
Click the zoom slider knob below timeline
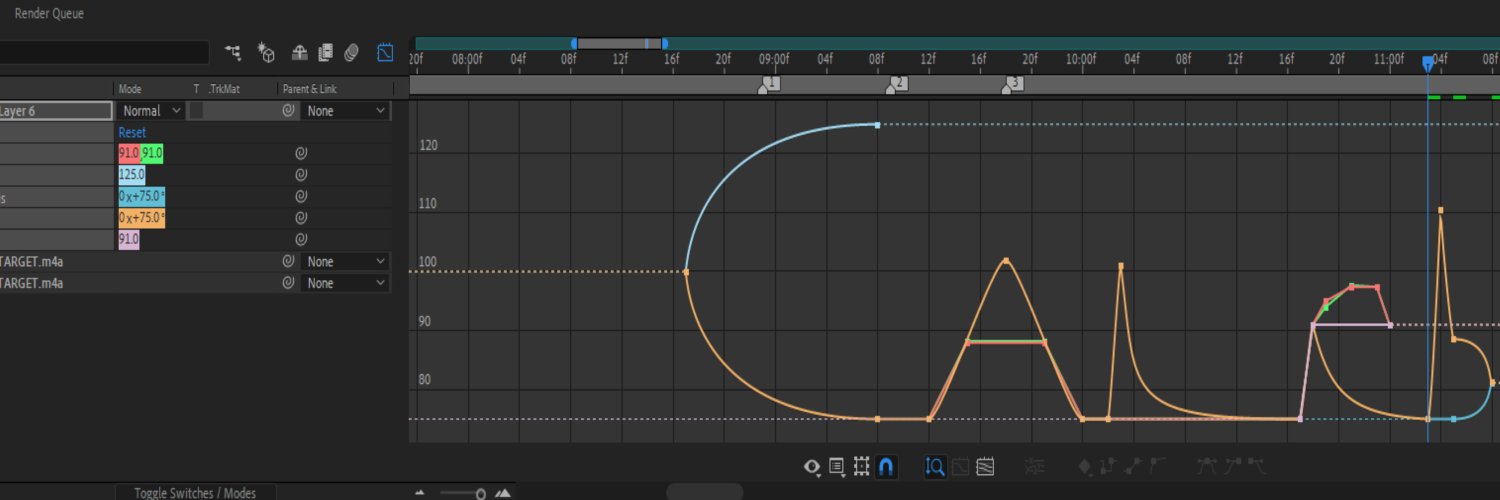click(x=481, y=493)
